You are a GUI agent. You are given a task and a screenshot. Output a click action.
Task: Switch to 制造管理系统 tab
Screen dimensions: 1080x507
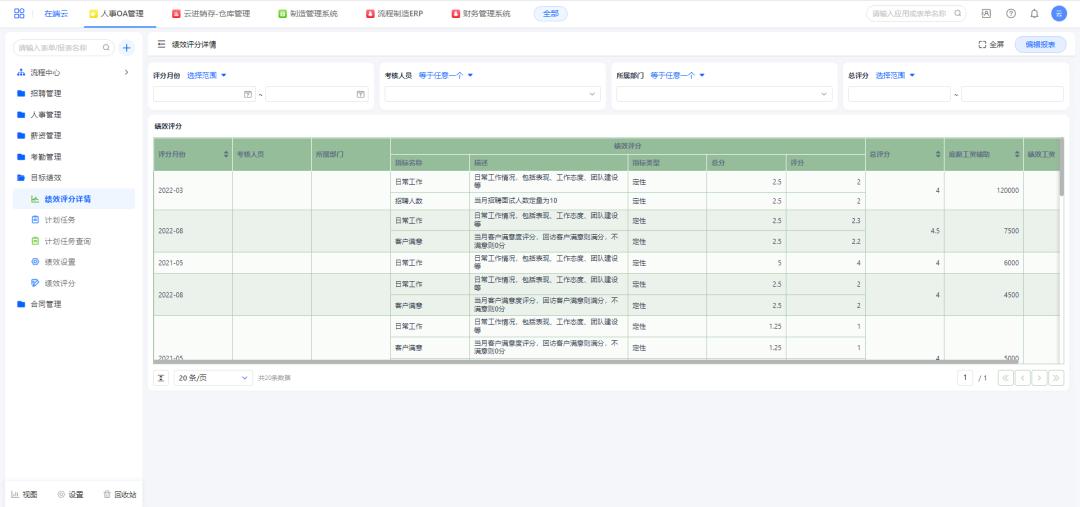(308, 14)
